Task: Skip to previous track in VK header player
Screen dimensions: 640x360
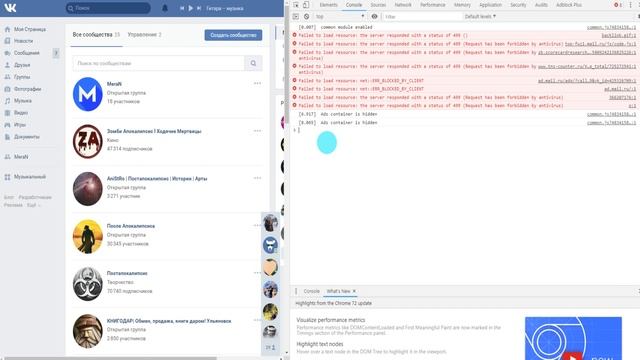Action: coord(182,8)
